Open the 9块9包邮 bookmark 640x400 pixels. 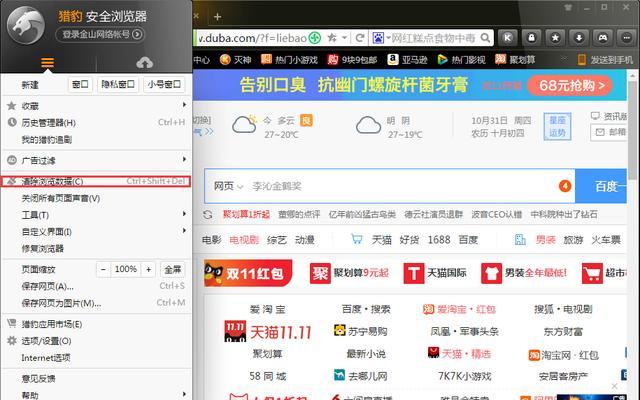click(x=352, y=60)
